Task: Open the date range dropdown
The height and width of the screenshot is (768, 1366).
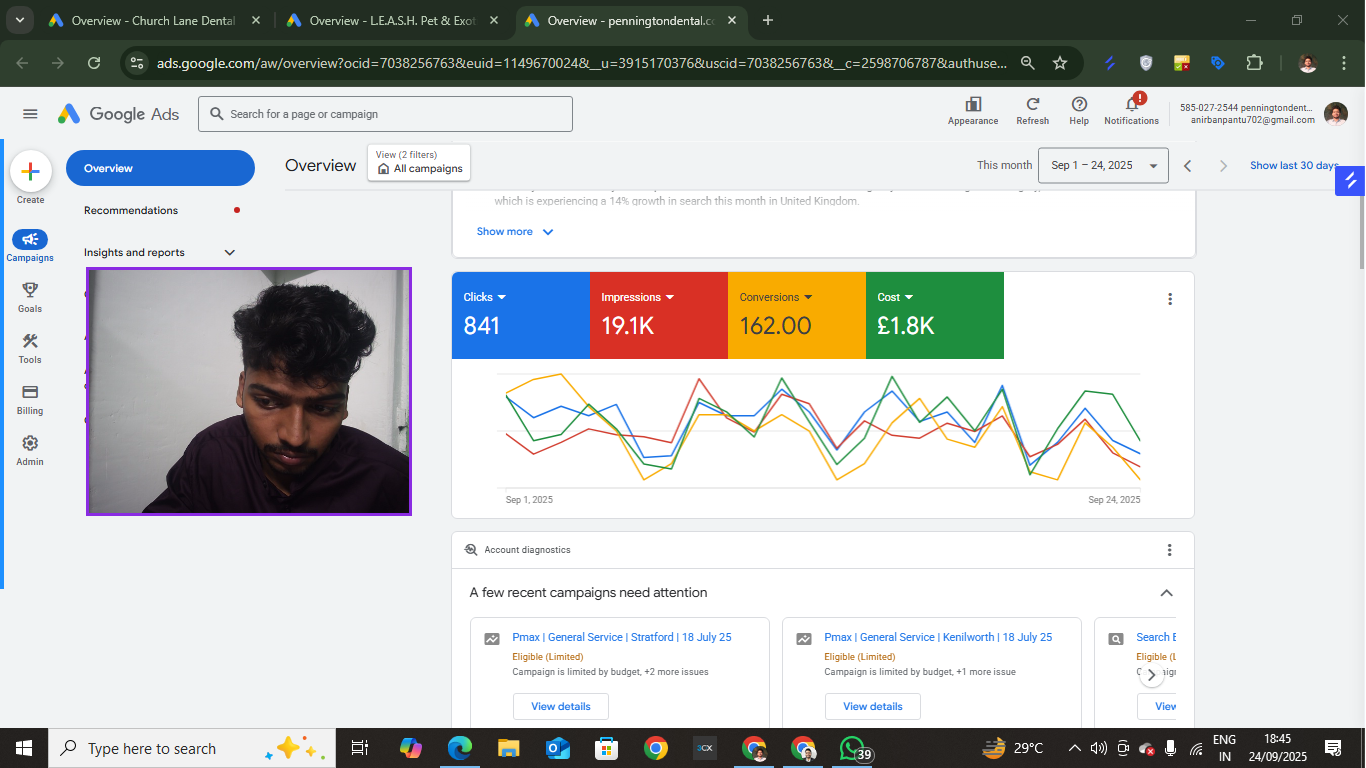Action: click(x=1103, y=166)
